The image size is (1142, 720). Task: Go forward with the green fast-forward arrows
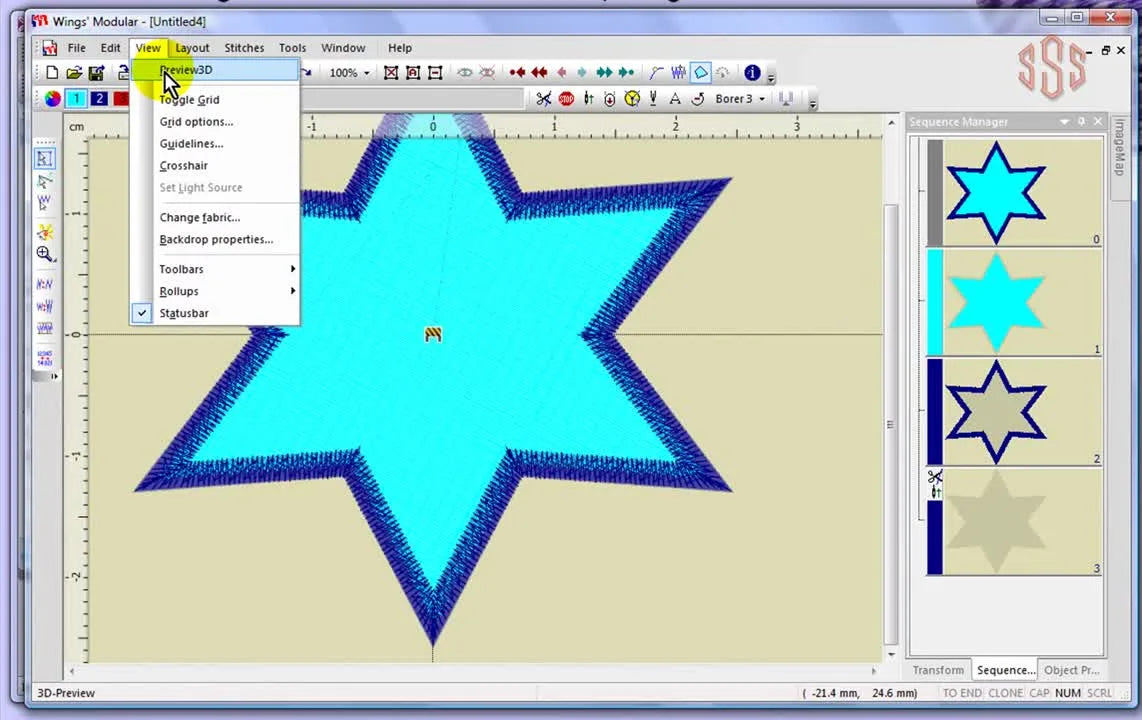click(x=604, y=73)
